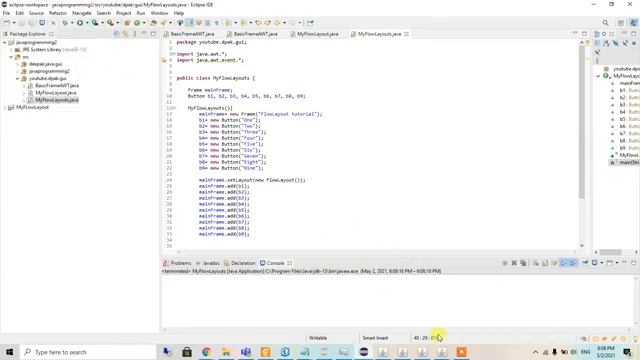640x360 pixels.
Task: Click the Save toolbar icon
Action: [x=22, y=23]
